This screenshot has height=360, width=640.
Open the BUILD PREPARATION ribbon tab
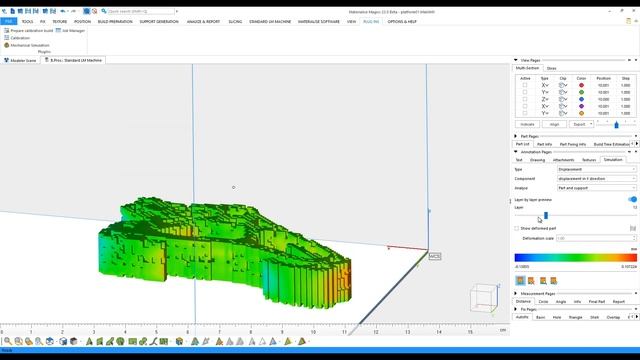(115, 22)
